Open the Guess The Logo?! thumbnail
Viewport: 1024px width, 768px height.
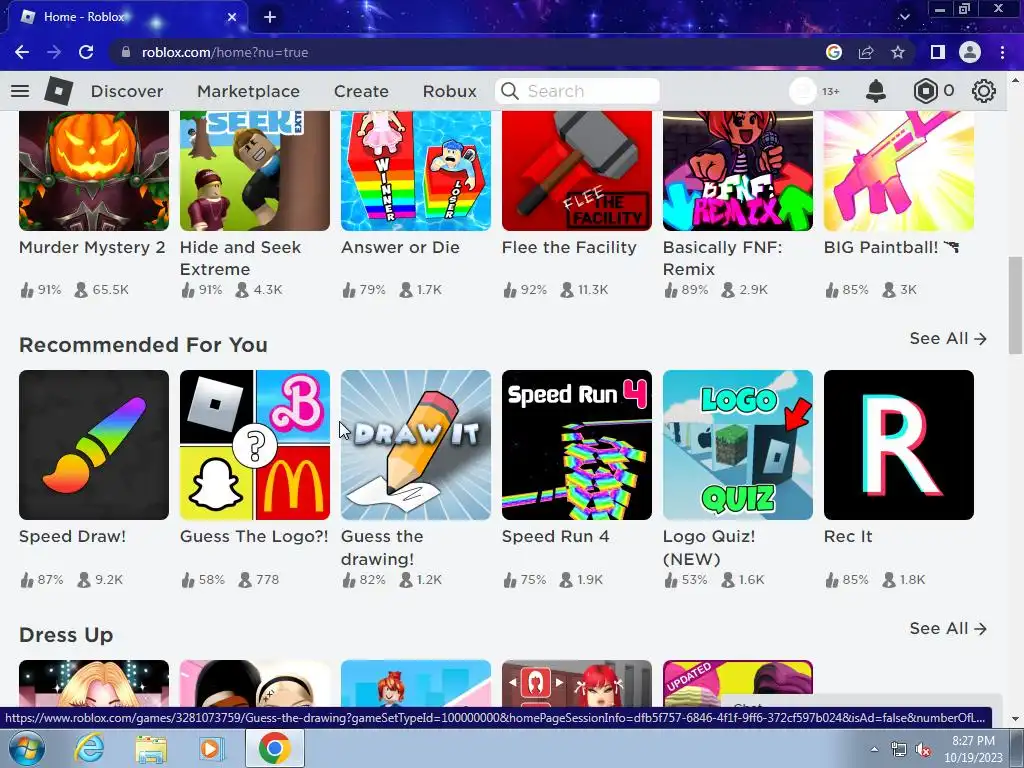(x=255, y=445)
